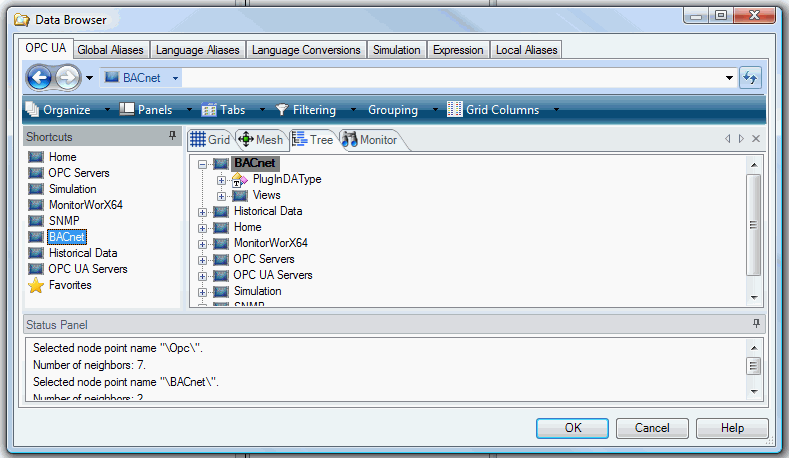The image size is (789, 458).
Task: Open the Organize dropdown menu
Action: (66, 110)
